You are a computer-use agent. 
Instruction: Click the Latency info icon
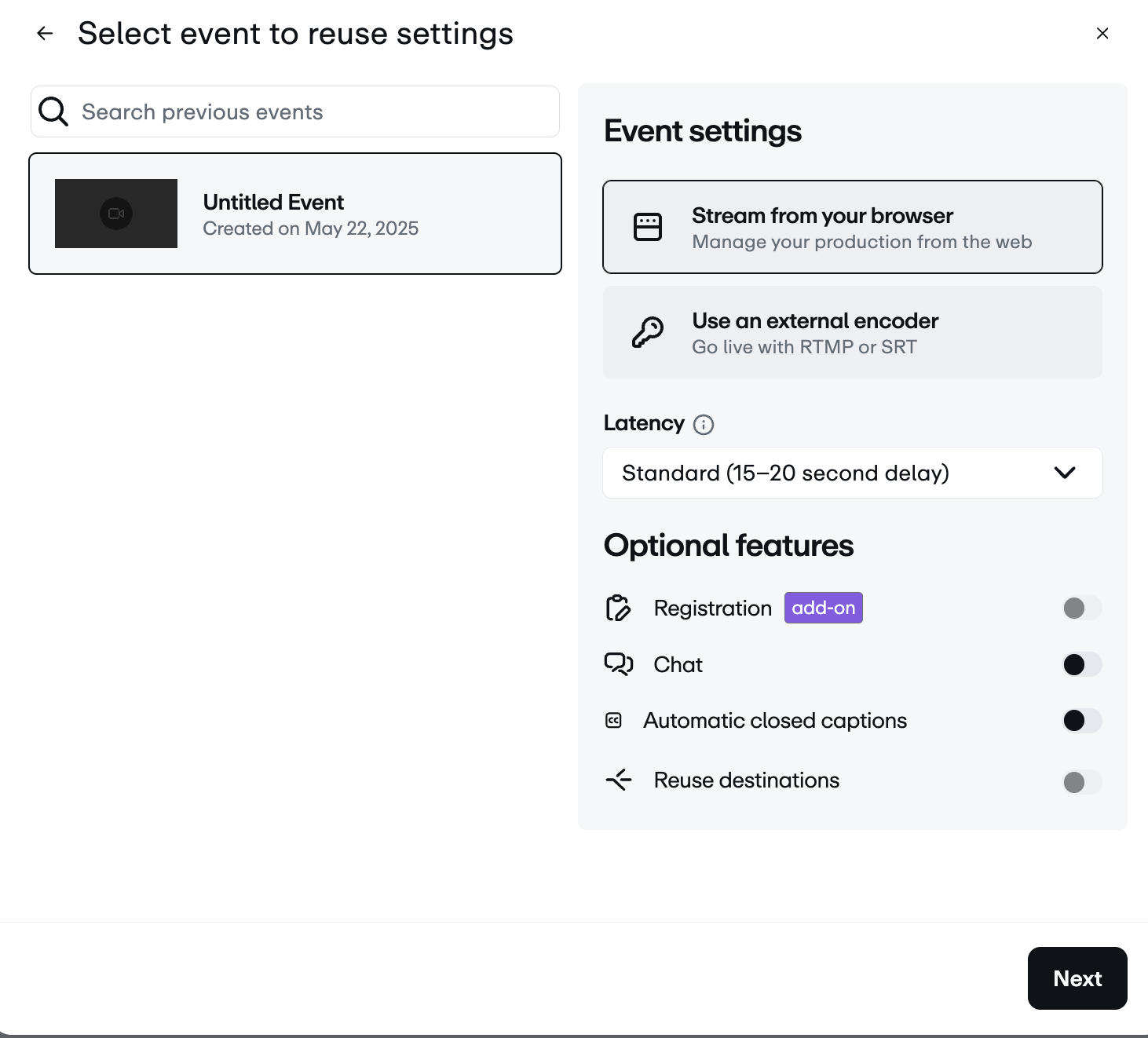pyautogui.click(x=704, y=425)
